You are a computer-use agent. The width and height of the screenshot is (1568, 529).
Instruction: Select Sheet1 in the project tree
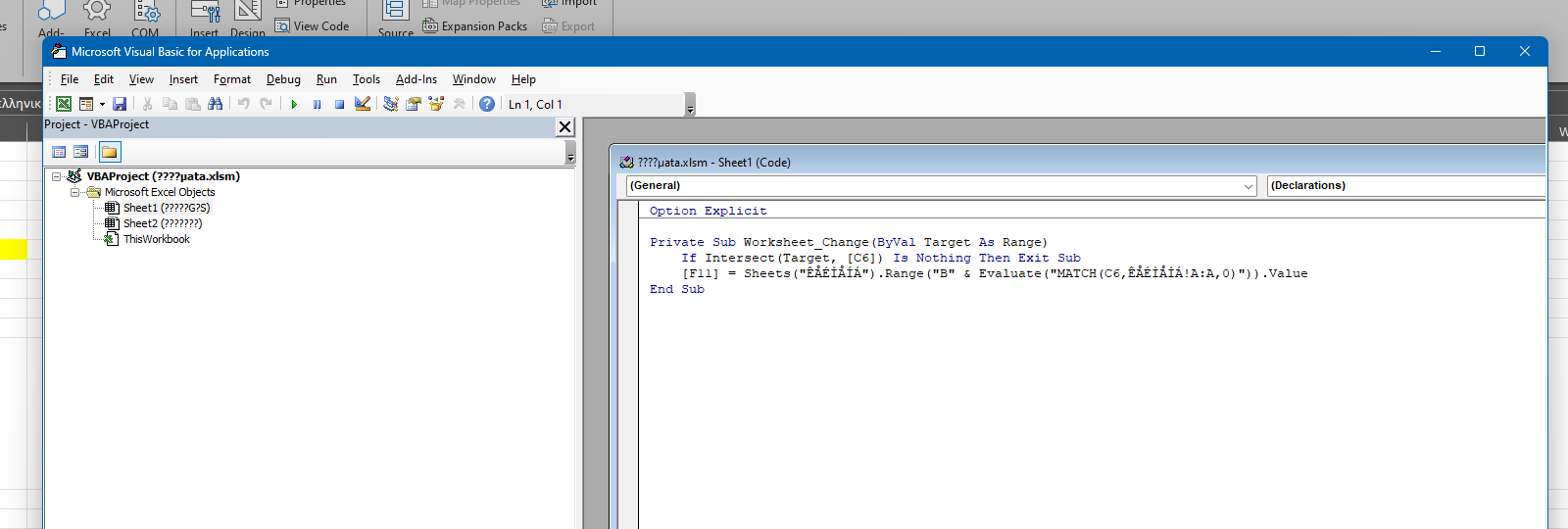(x=167, y=208)
